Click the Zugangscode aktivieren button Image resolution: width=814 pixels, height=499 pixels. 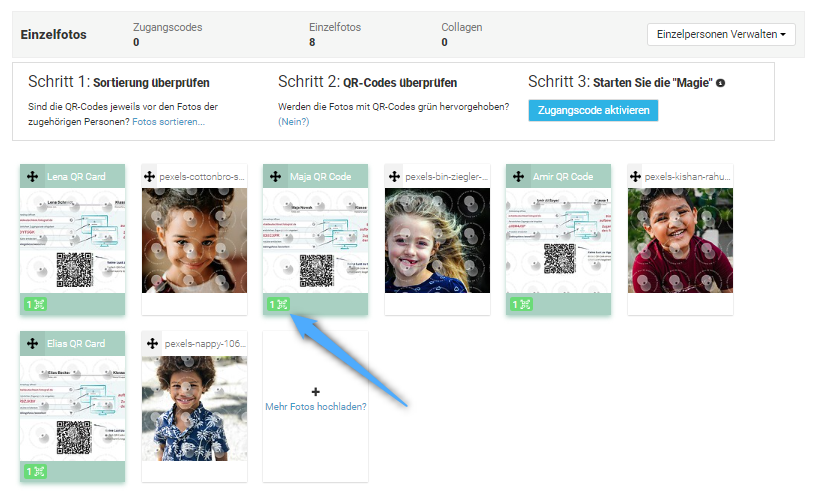coord(593,110)
